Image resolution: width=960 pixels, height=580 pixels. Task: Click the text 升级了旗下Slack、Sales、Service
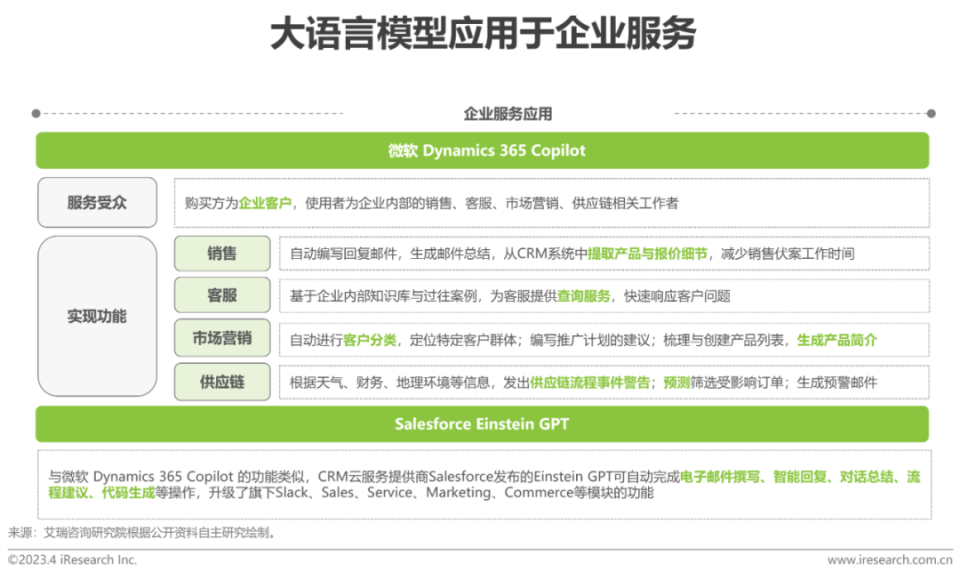point(310,493)
